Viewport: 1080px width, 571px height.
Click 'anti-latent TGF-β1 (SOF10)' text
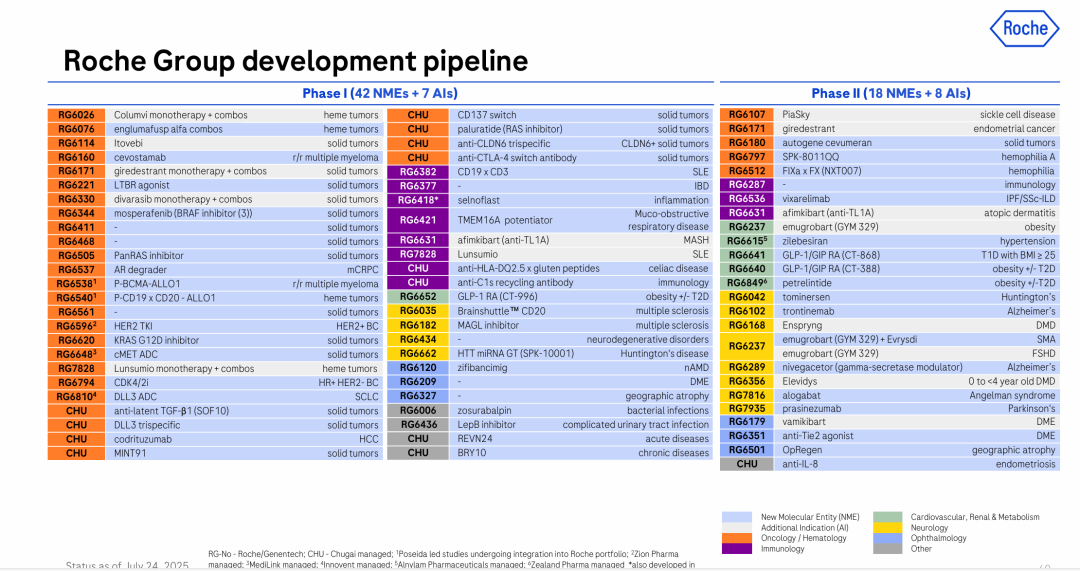coord(172,411)
